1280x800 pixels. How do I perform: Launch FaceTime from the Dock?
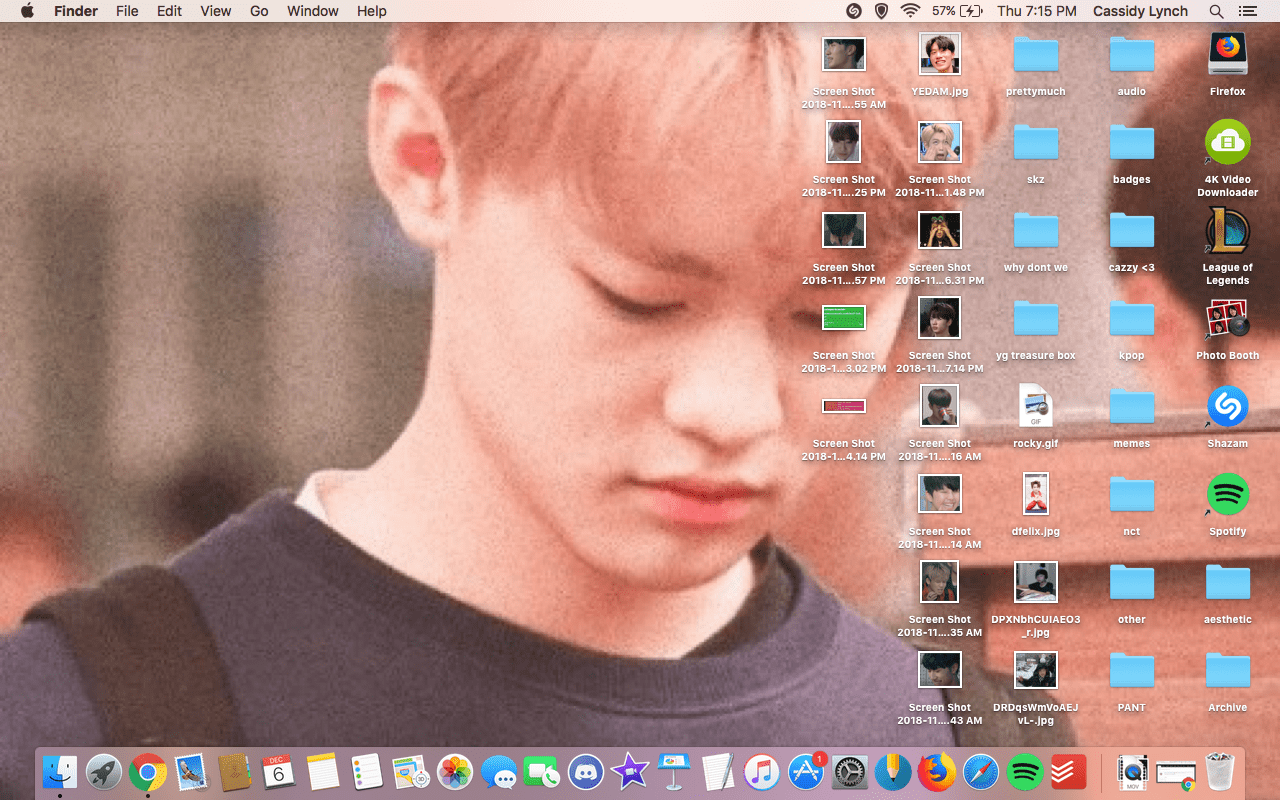click(542, 772)
